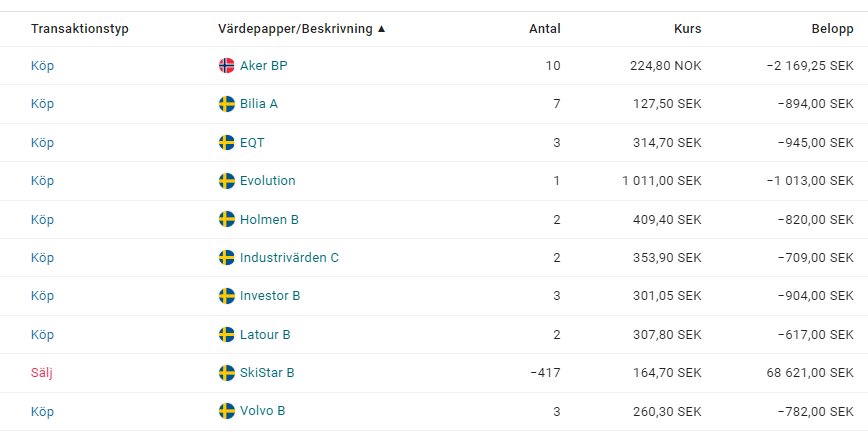Open the Aker BP security link
This screenshot has width=868, height=442.
pyautogui.click(x=264, y=66)
